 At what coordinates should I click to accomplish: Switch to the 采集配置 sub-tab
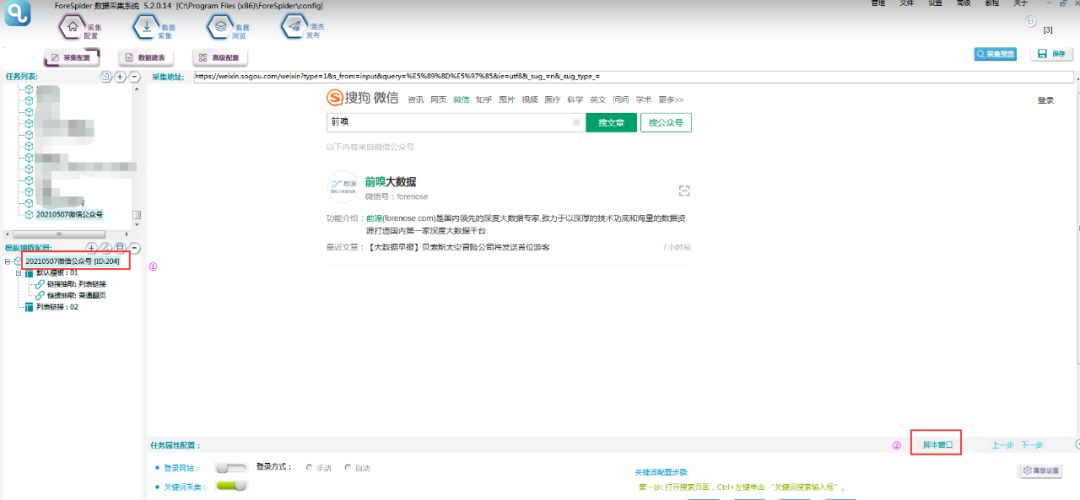[x=71, y=58]
